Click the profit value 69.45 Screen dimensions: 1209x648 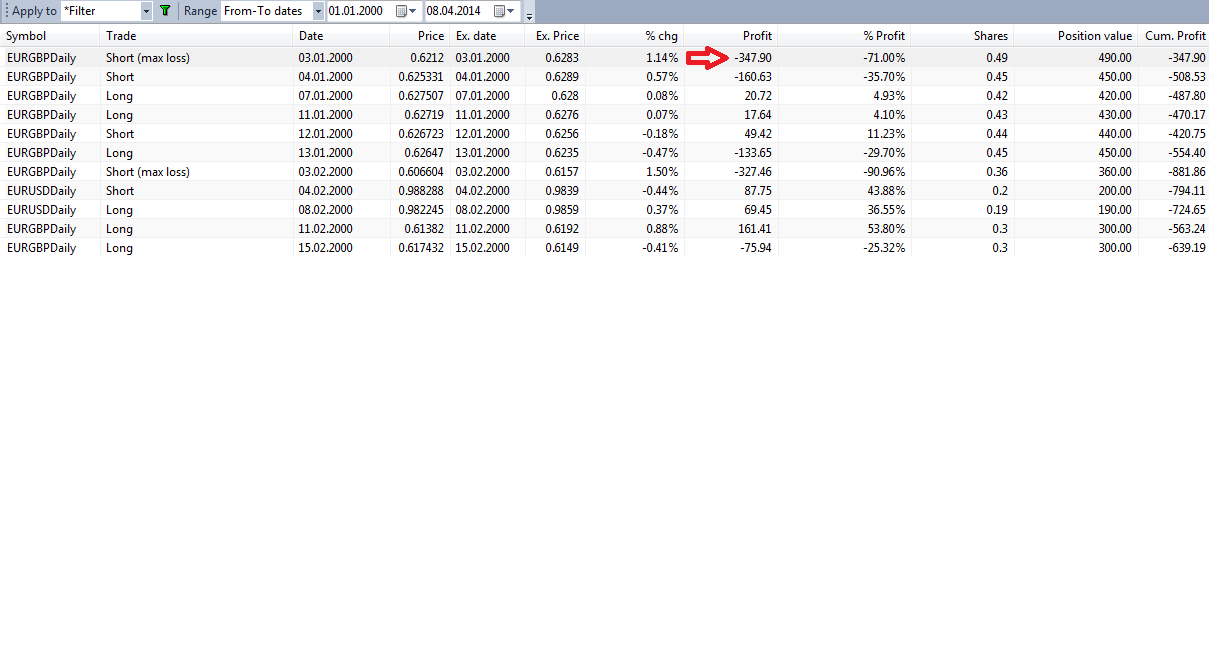tap(758, 210)
